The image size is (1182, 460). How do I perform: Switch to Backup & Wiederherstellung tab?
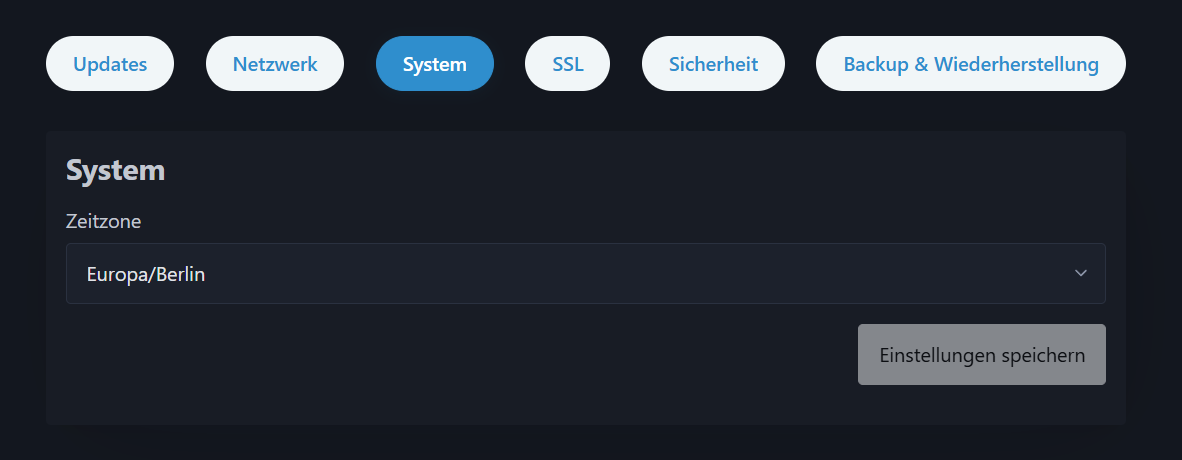971,64
